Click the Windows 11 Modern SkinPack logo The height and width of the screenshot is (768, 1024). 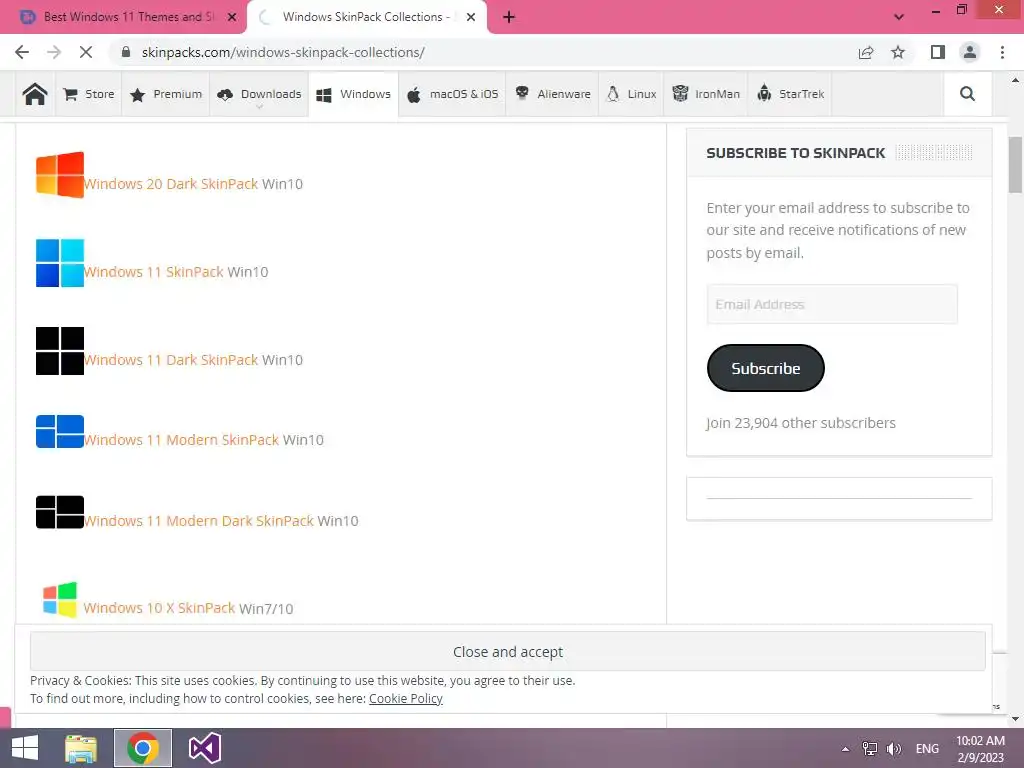59,431
